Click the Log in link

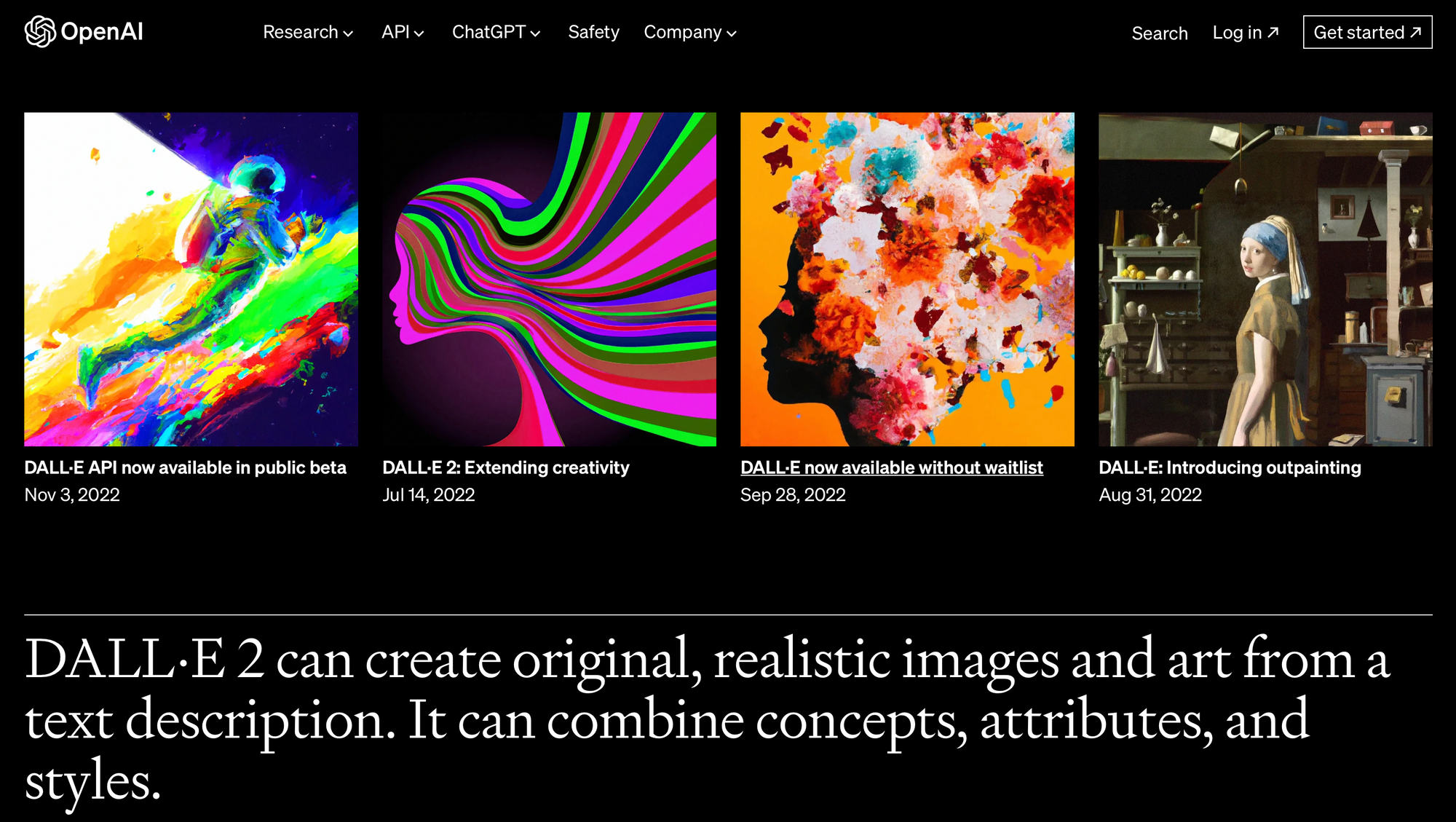1236,33
